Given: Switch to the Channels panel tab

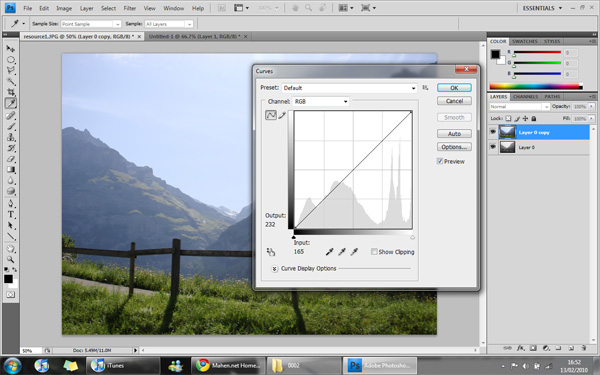Looking at the screenshot, I should pos(525,97).
